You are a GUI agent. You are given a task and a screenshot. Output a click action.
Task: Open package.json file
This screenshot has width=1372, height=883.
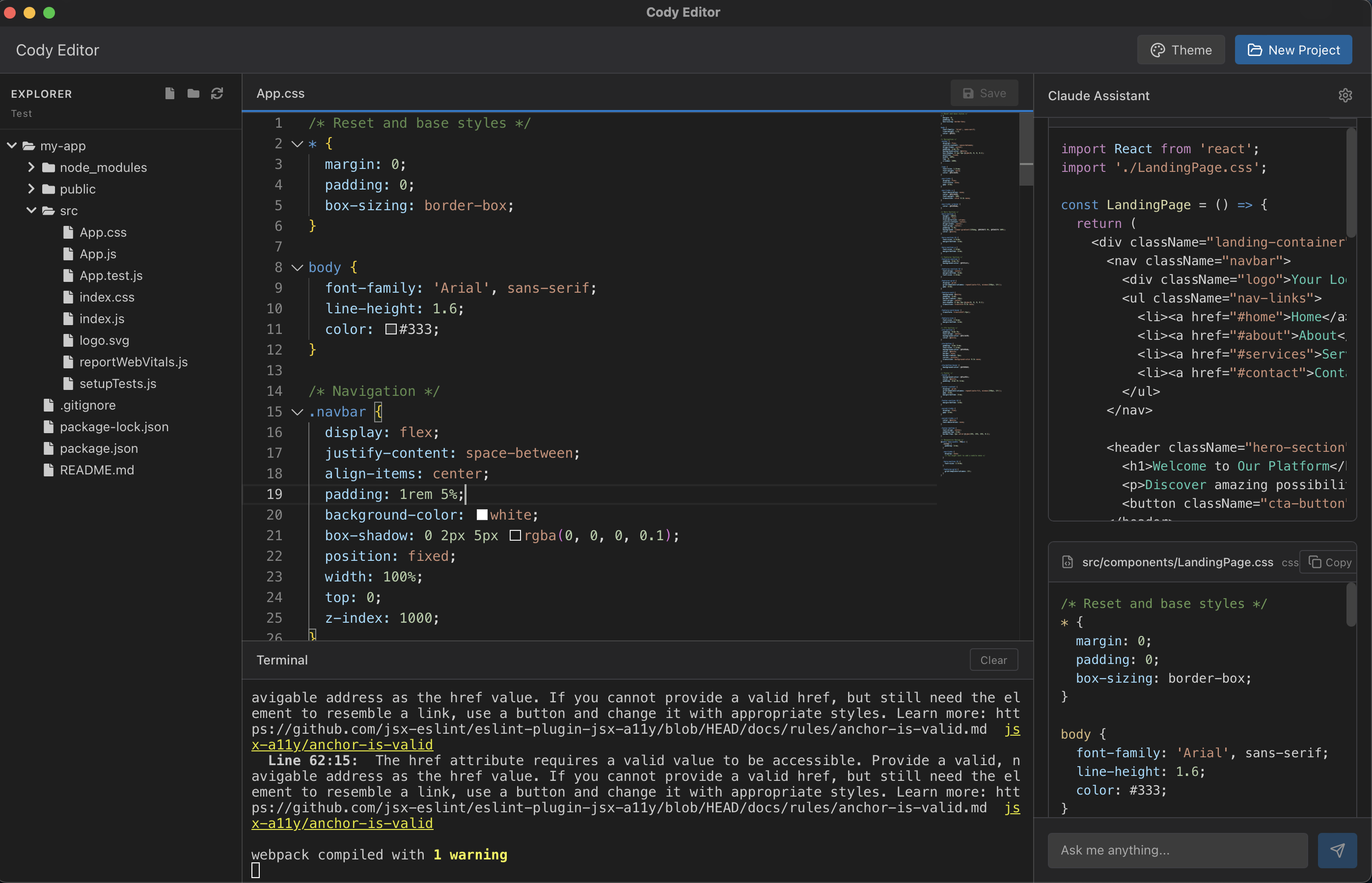[x=99, y=448]
